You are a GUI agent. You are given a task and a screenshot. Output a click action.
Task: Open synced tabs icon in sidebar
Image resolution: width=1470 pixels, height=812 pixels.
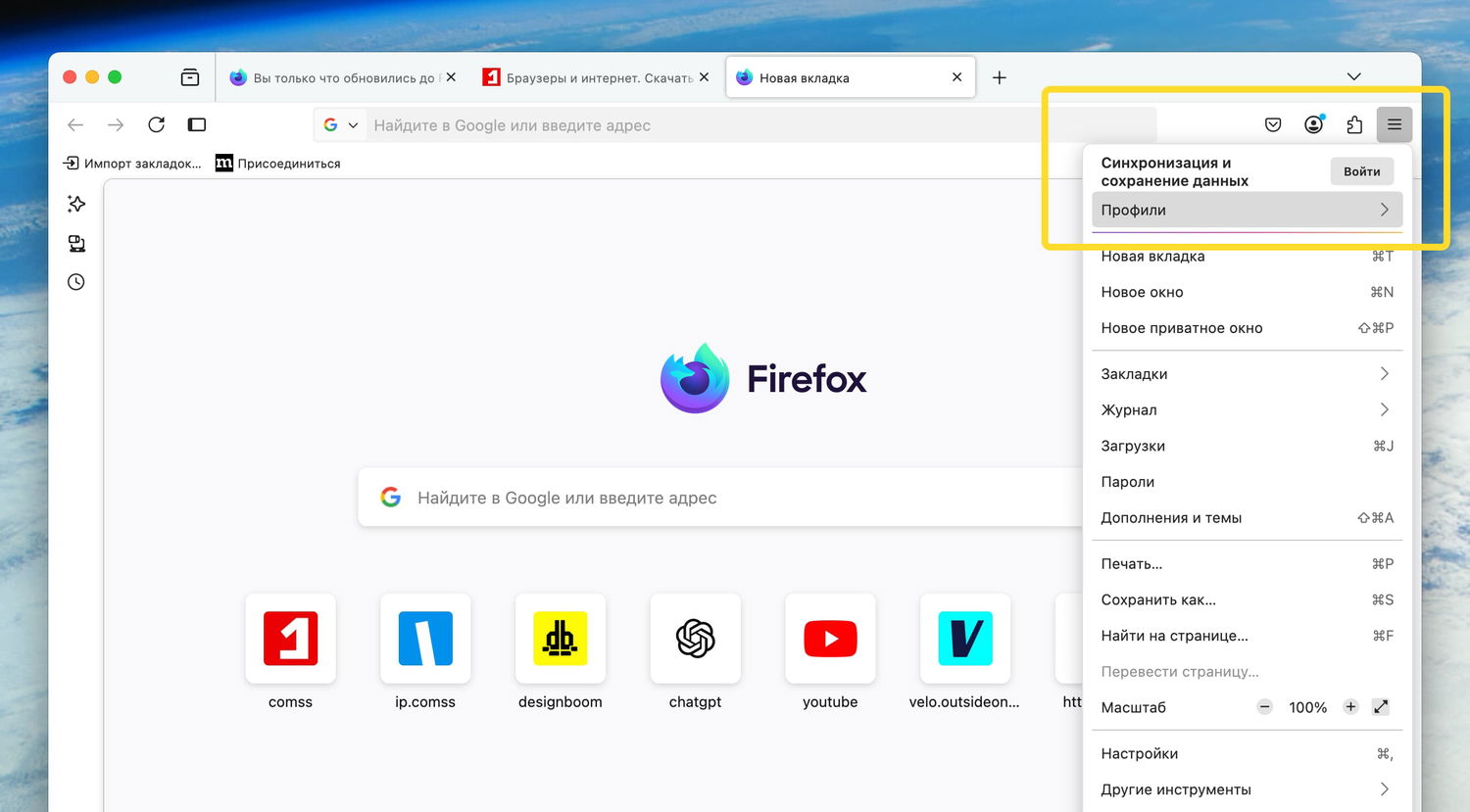(76, 243)
